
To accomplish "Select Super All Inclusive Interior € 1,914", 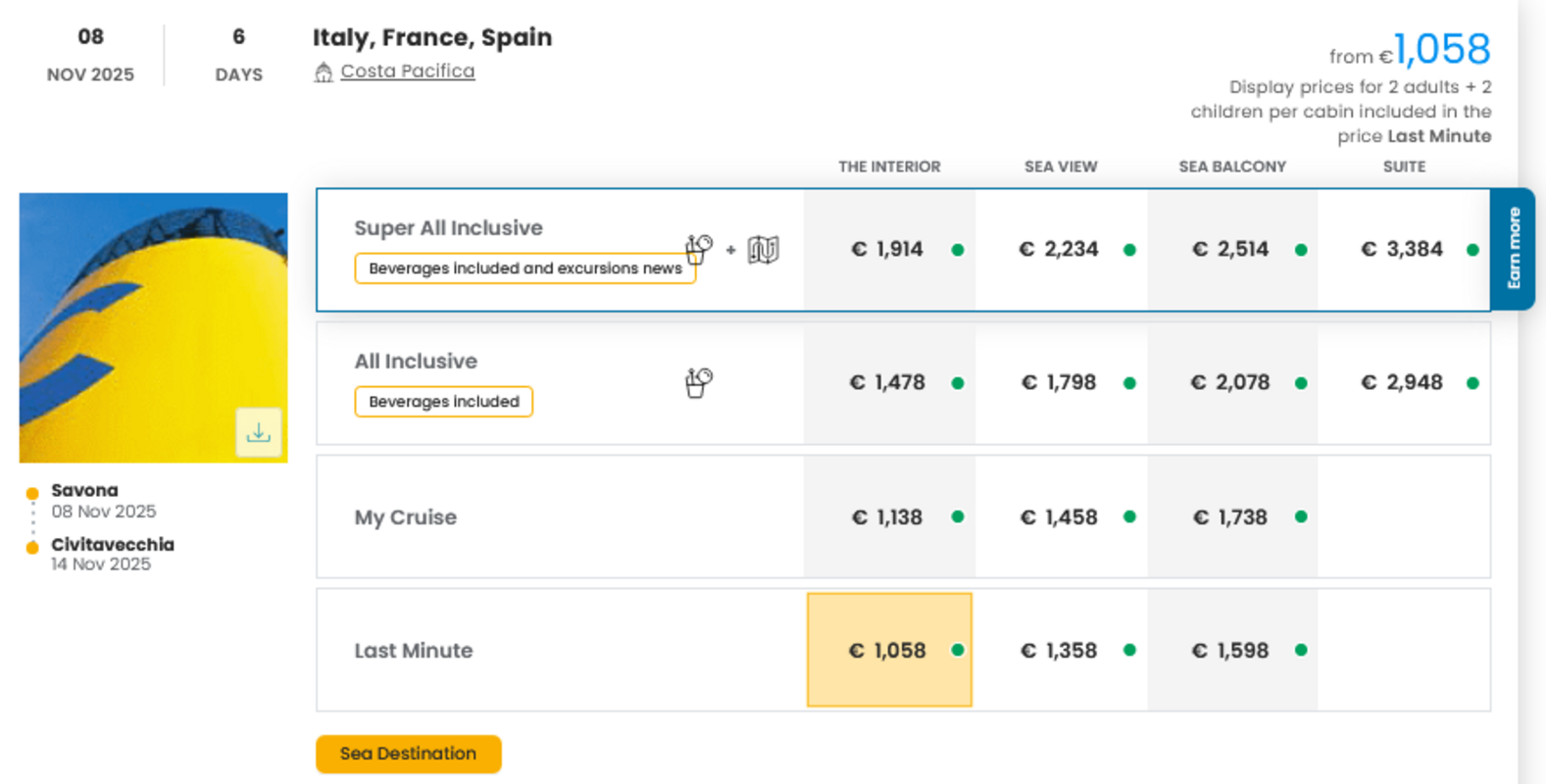I will (x=887, y=250).
